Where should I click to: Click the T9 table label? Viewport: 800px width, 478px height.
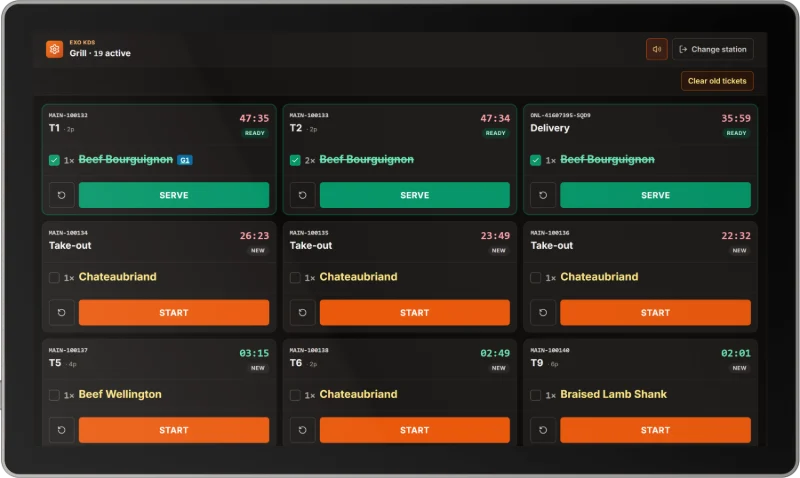(x=537, y=363)
